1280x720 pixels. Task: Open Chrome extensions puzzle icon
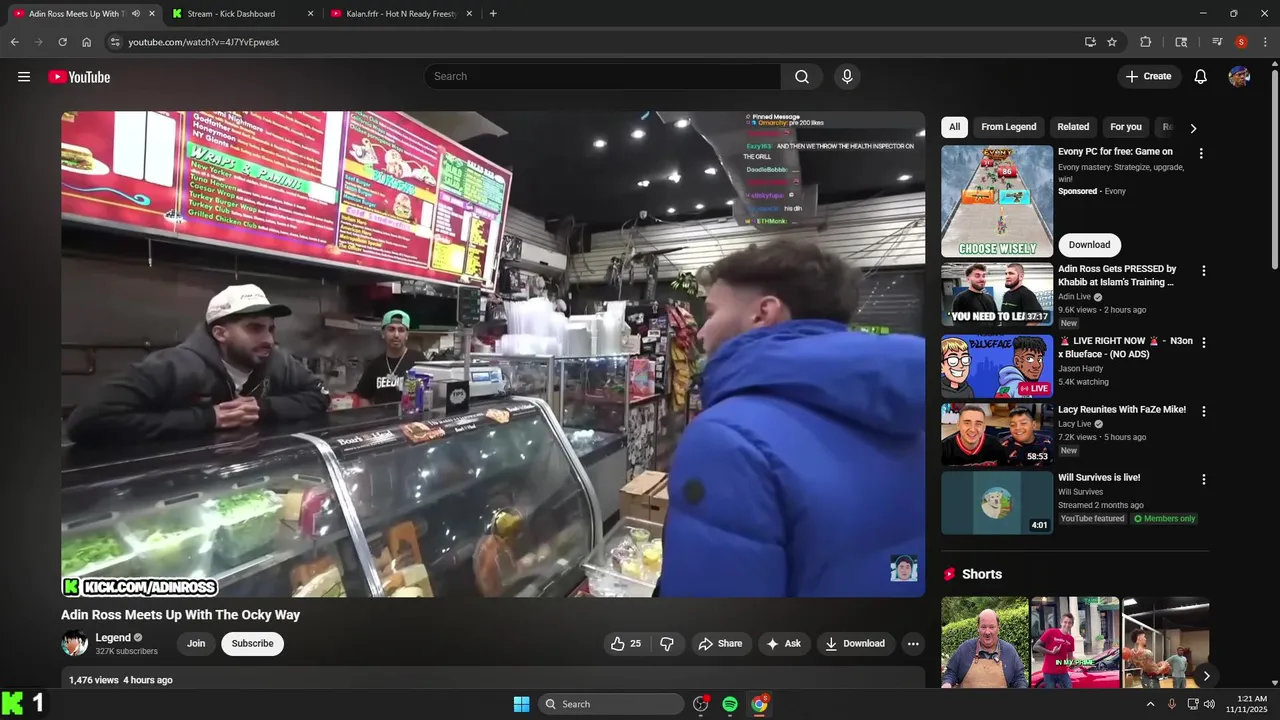coord(1146,42)
